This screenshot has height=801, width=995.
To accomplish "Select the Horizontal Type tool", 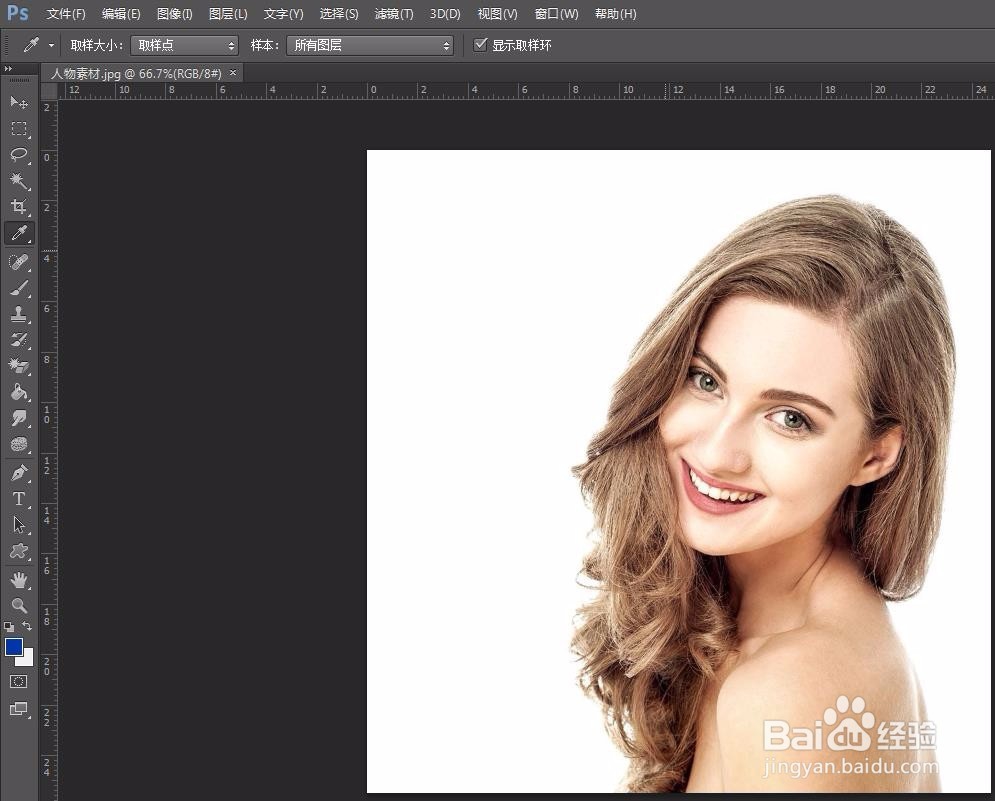I will tap(18, 498).
